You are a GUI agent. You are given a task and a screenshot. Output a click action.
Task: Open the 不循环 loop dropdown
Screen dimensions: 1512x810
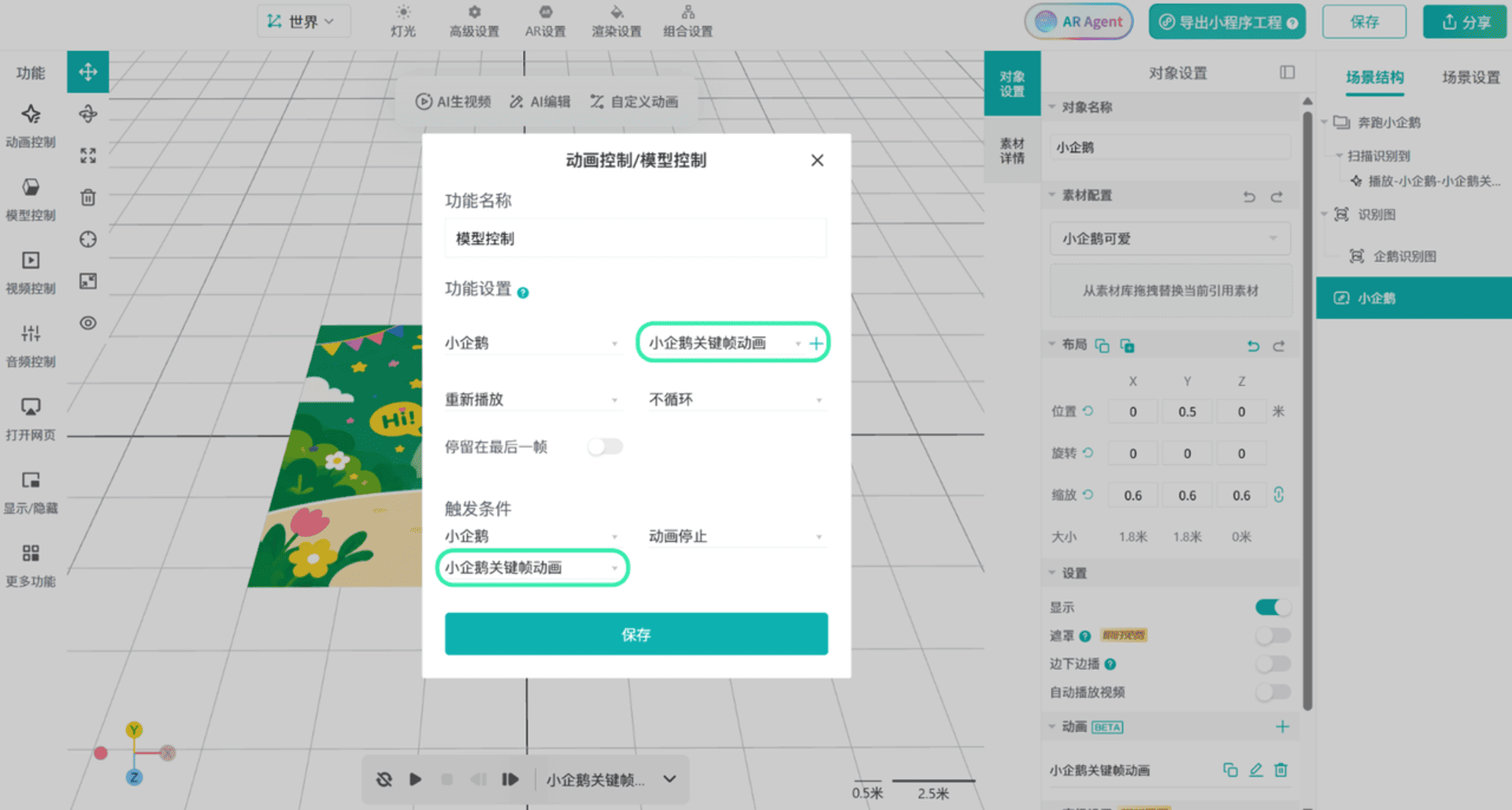pos(736,400)
